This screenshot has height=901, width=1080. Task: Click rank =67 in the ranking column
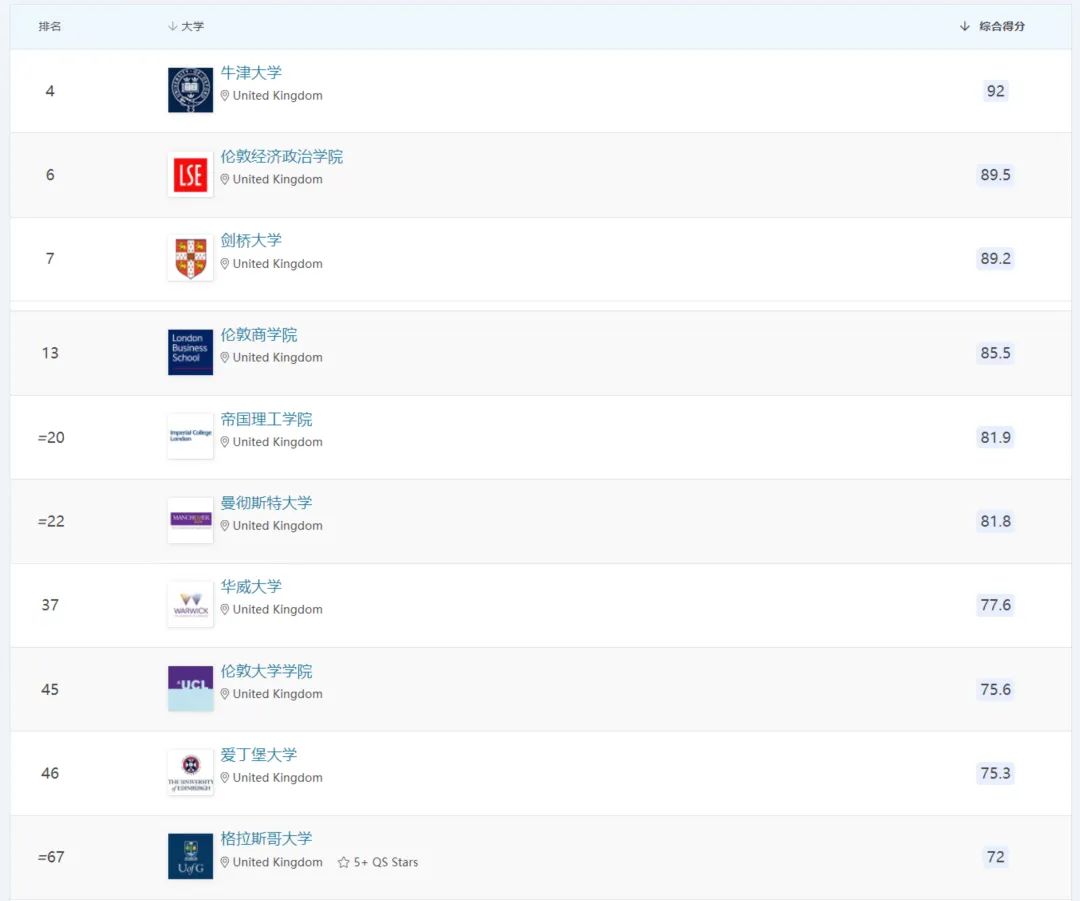coord(51,857)
